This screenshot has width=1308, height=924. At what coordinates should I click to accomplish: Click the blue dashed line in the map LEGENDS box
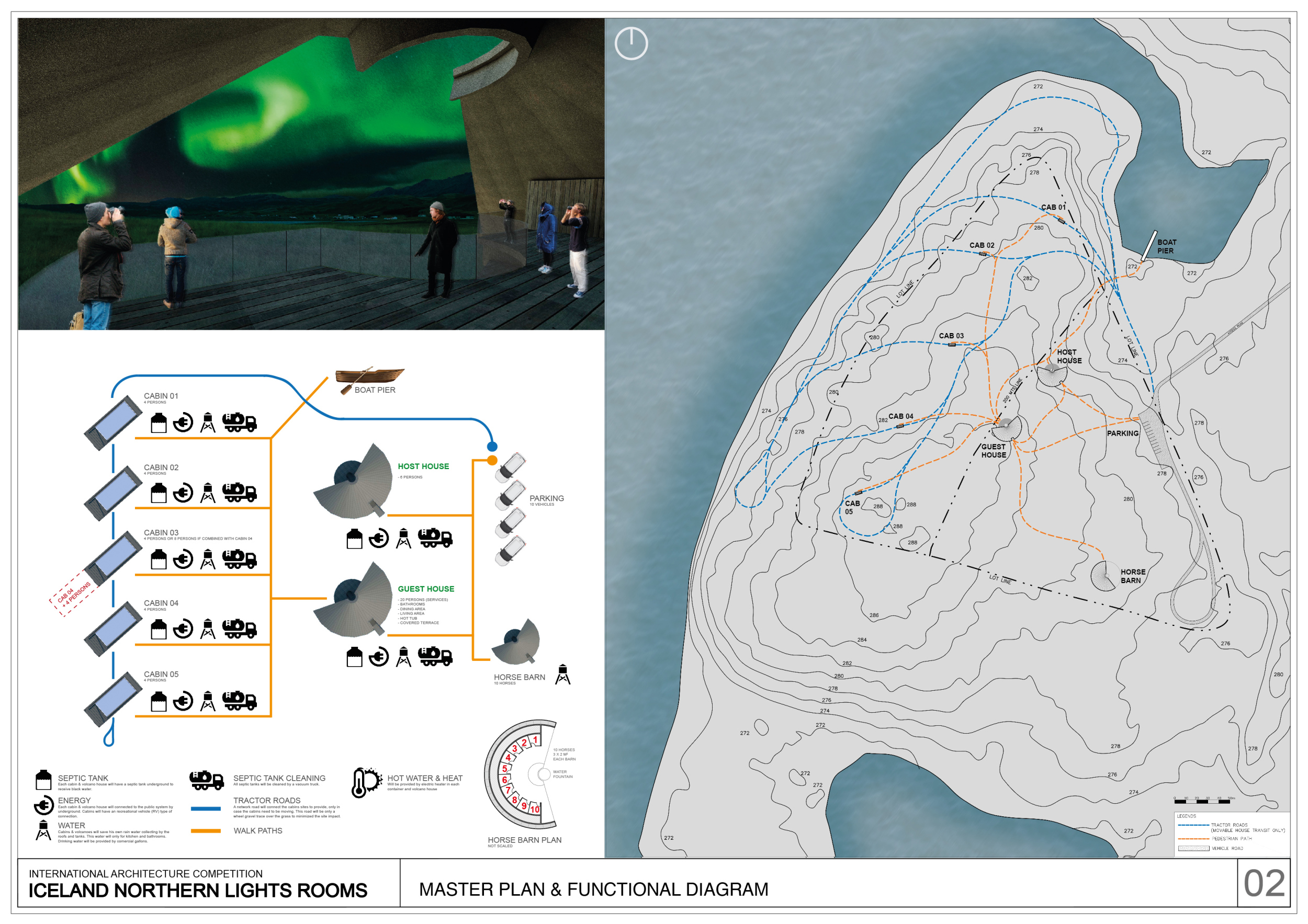(1193, 825)
